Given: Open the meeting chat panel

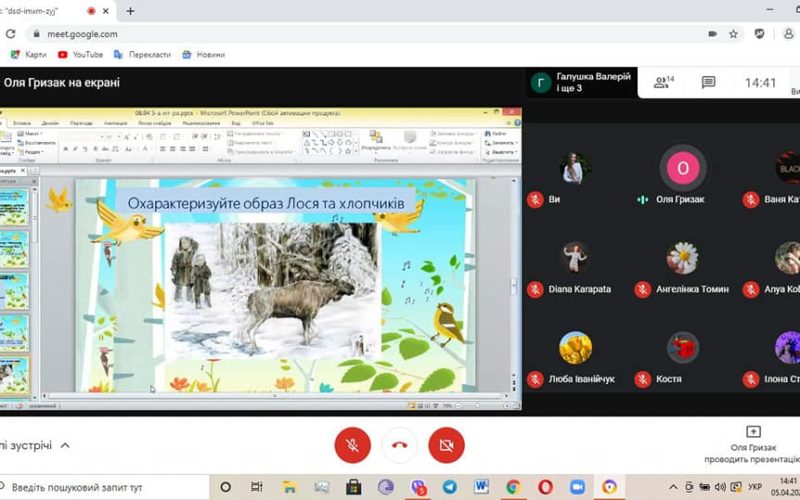Looking at the screenshot, I should (x=708, y=83).
